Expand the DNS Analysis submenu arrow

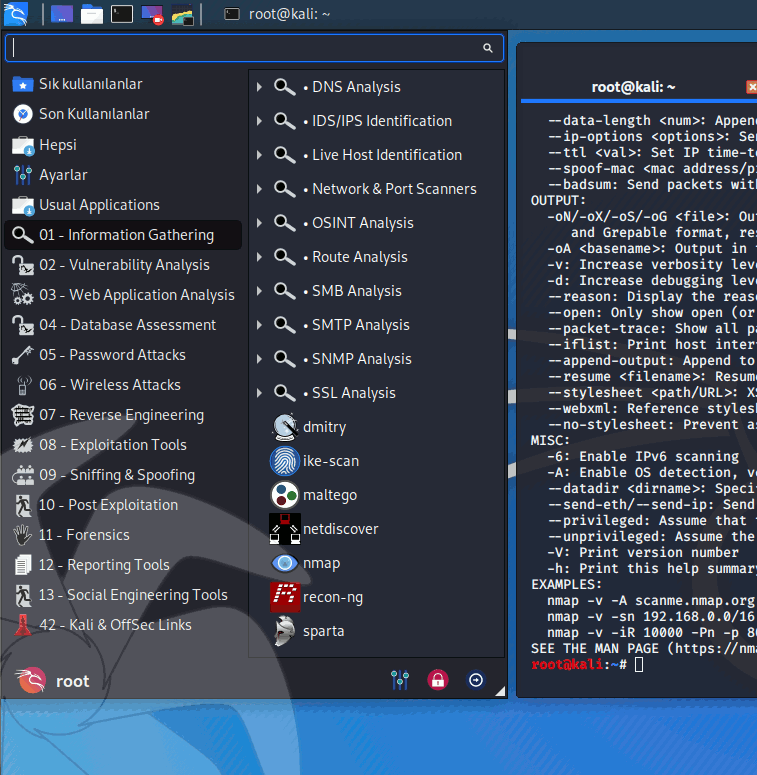[259, 87]
